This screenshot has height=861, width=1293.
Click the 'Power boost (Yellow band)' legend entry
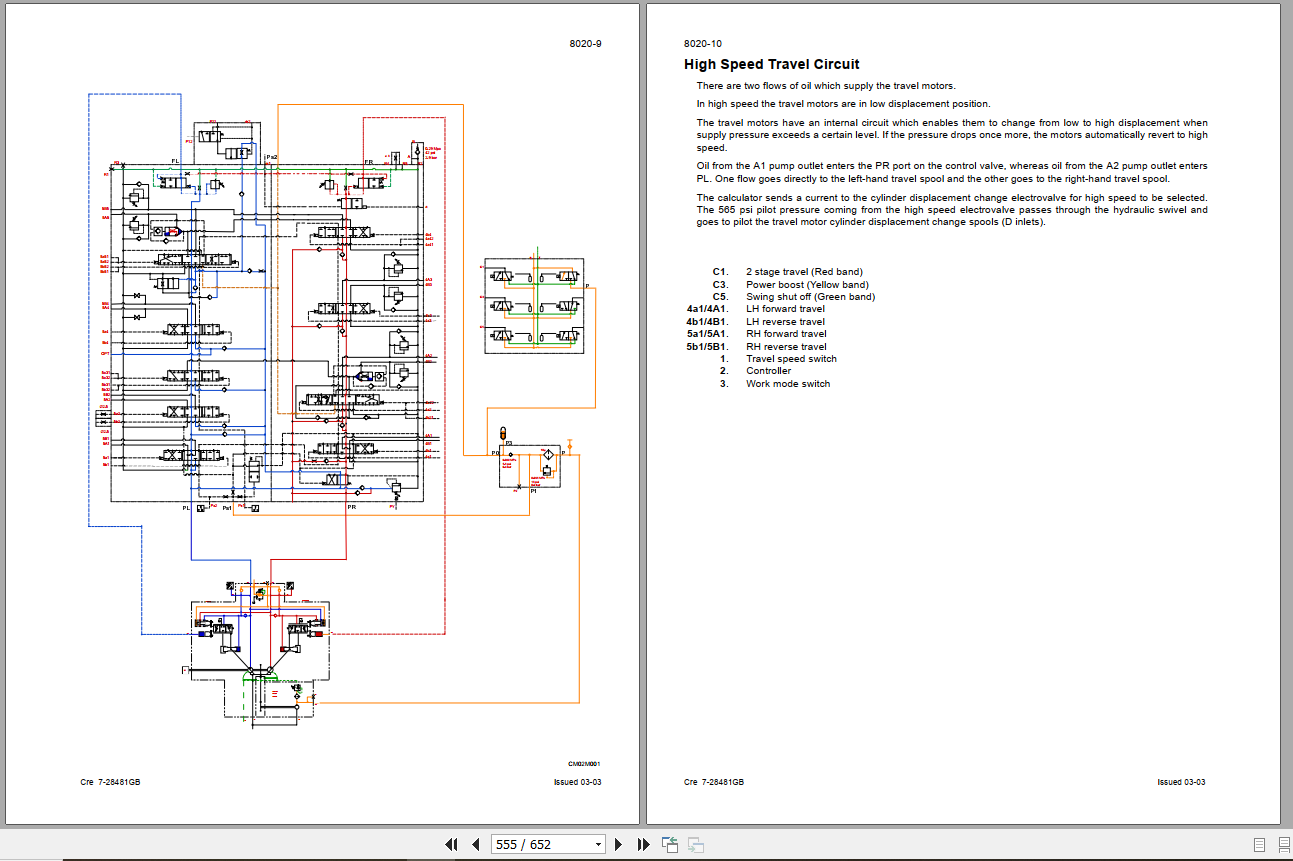click(807, 285)
